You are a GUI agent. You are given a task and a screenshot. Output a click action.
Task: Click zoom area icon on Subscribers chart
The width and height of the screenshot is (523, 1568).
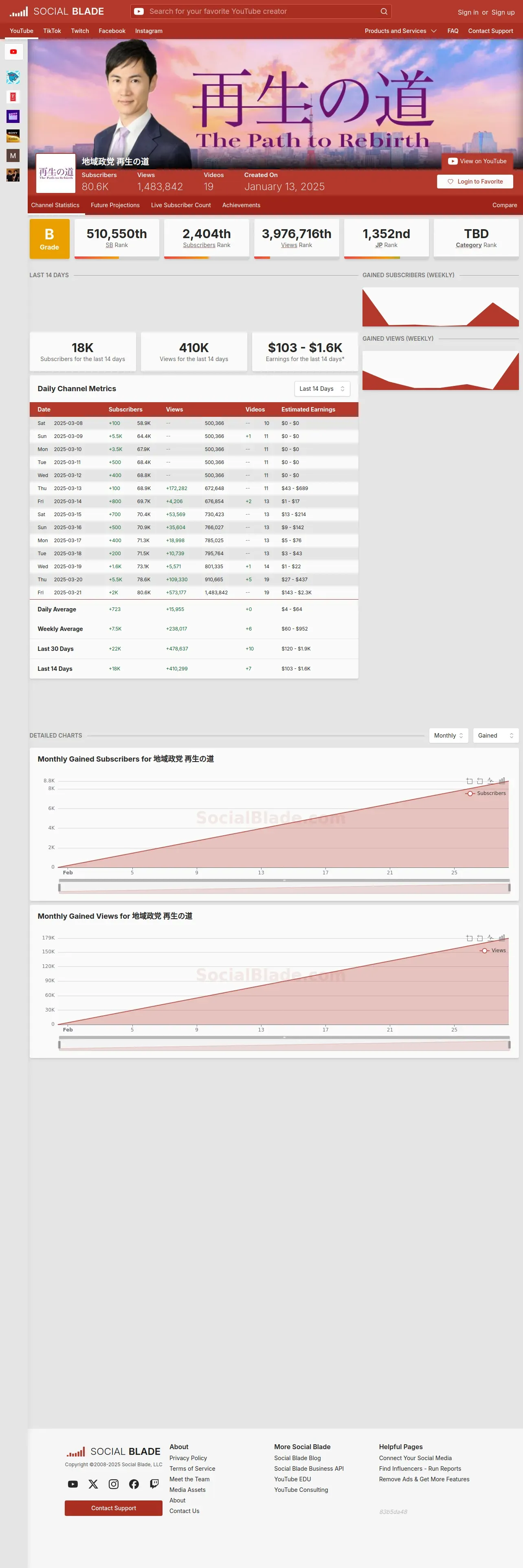[x=469, y=781]
